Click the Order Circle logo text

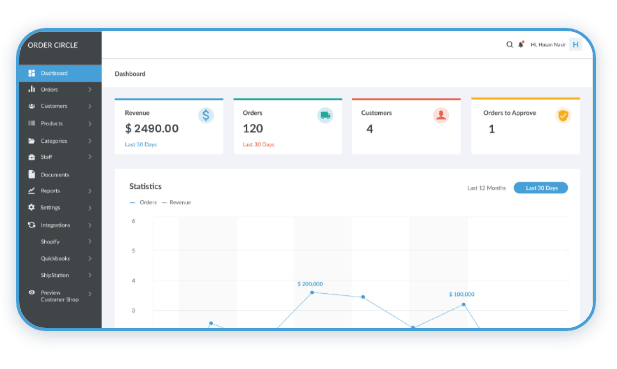[x=53, y=45]
